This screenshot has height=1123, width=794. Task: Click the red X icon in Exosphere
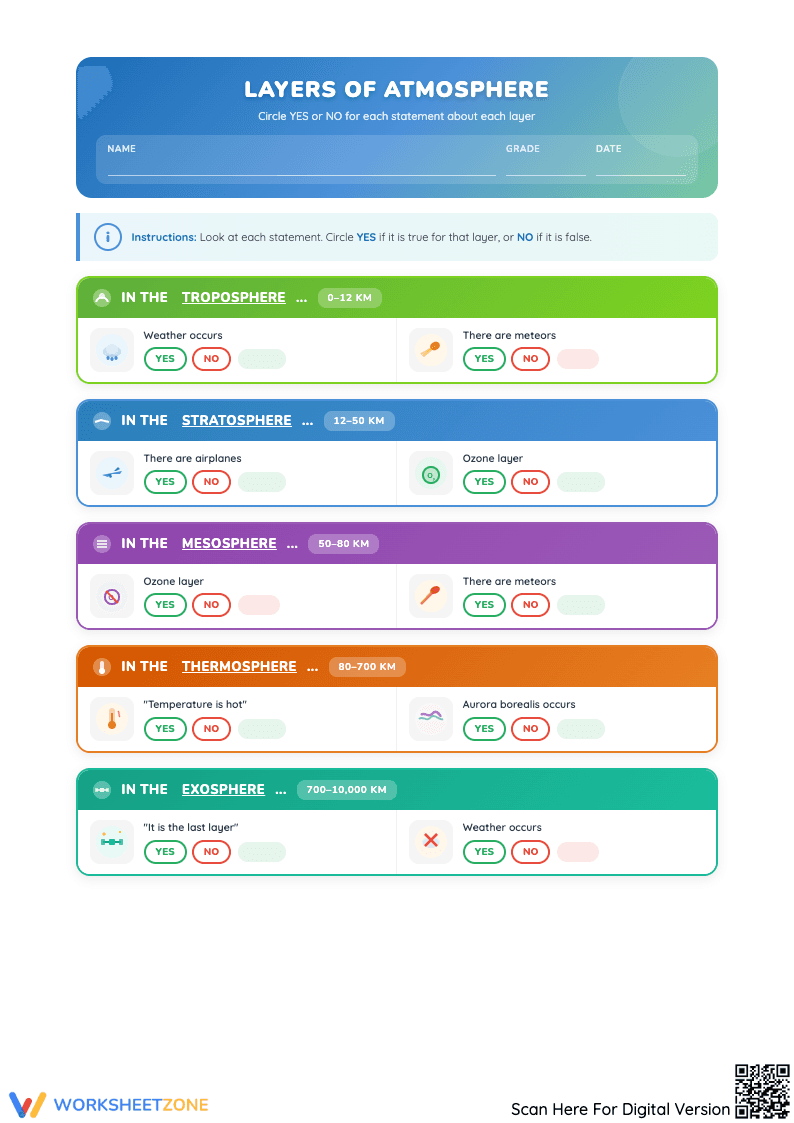coord(431,842)
